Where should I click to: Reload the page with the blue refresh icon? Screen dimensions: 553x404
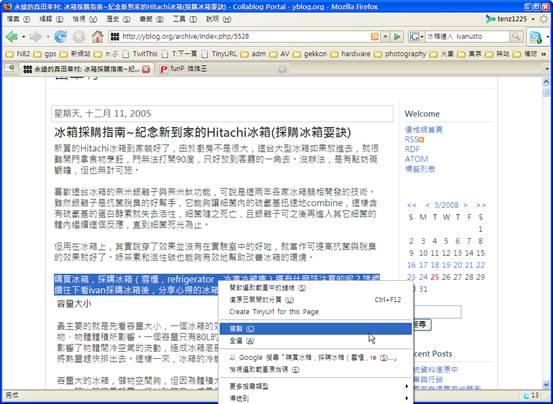tap(61, 36)
